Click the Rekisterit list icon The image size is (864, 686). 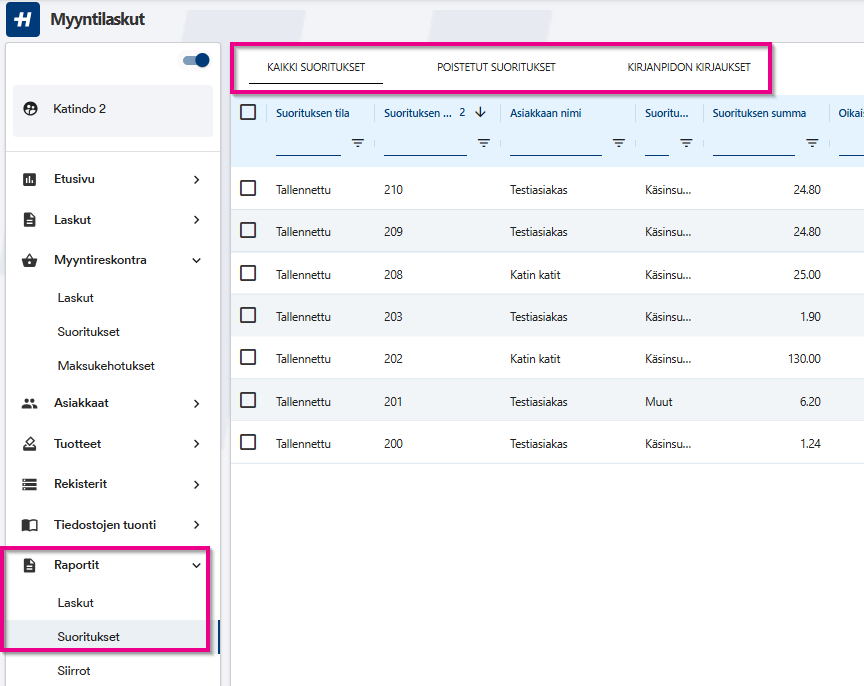pos(29,484)
